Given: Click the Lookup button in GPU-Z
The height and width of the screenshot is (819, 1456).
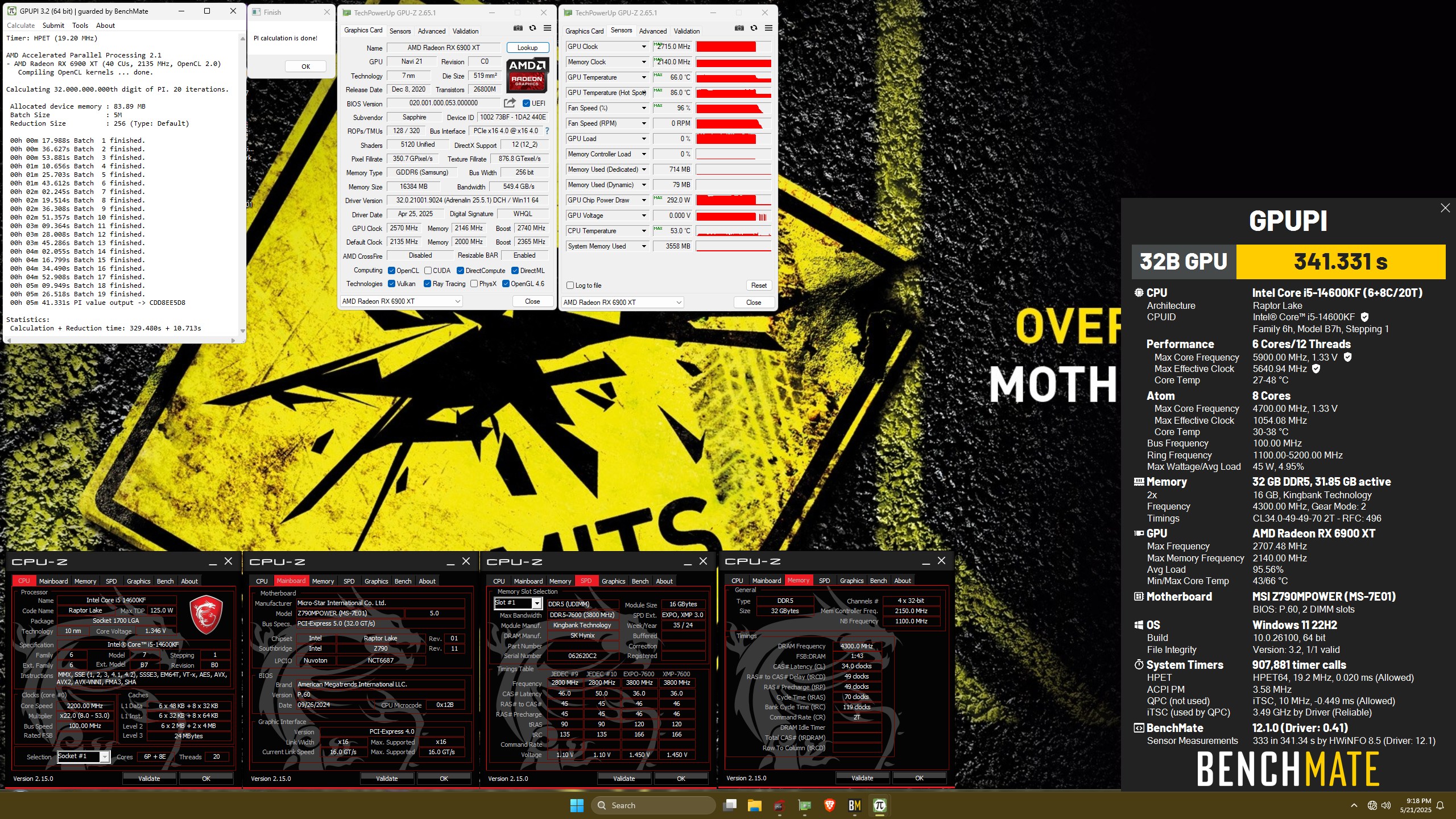Looking at the screenshot, I should [527, 48].
